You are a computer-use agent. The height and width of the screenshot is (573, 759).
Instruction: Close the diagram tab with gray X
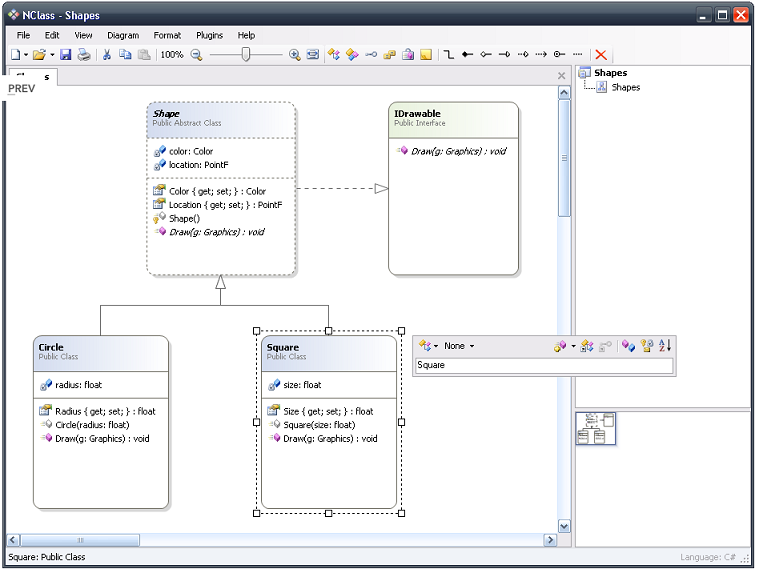click(x=561, y=76)
